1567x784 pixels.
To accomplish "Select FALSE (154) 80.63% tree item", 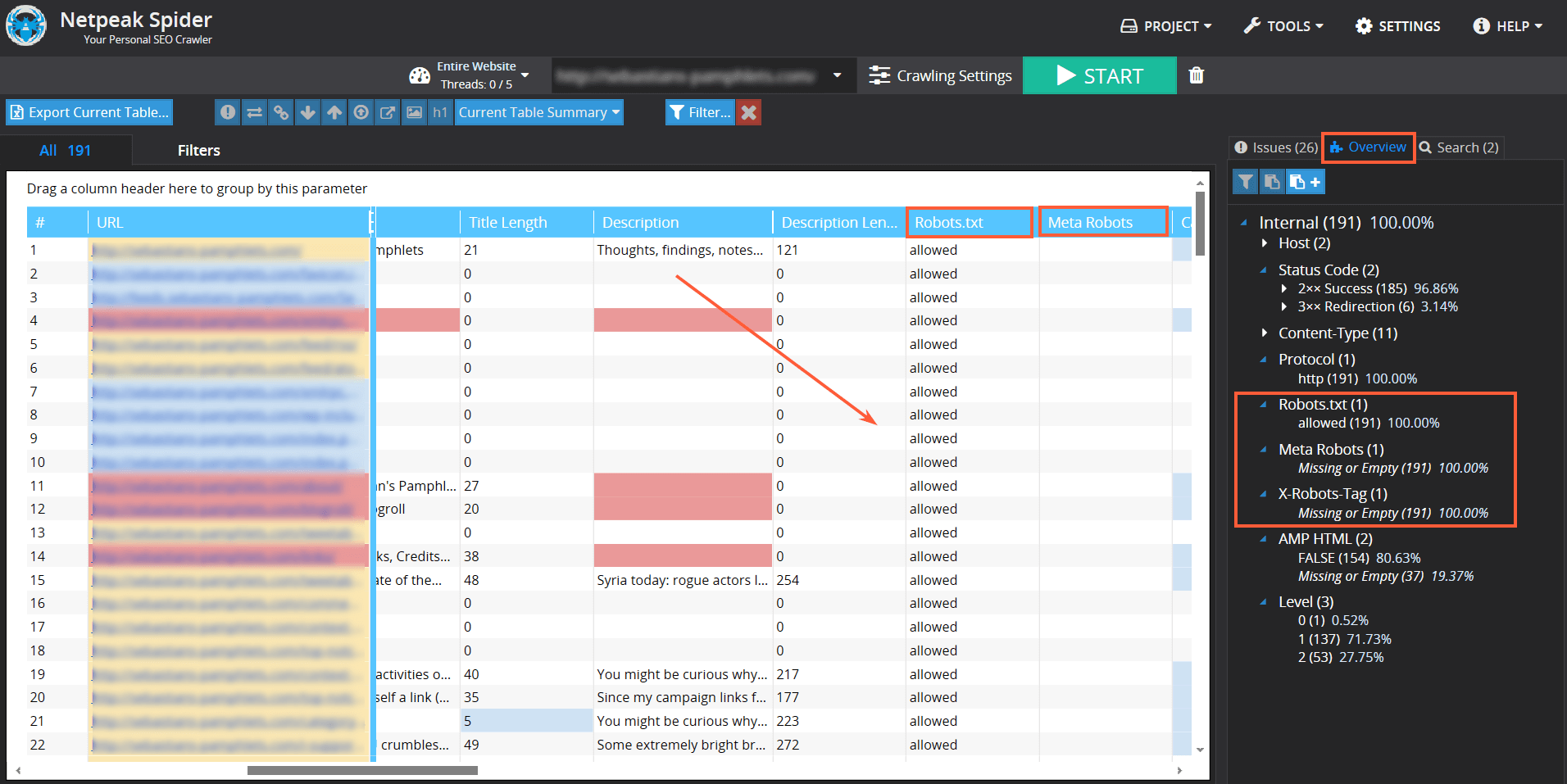I will (x=1359, y=558).
